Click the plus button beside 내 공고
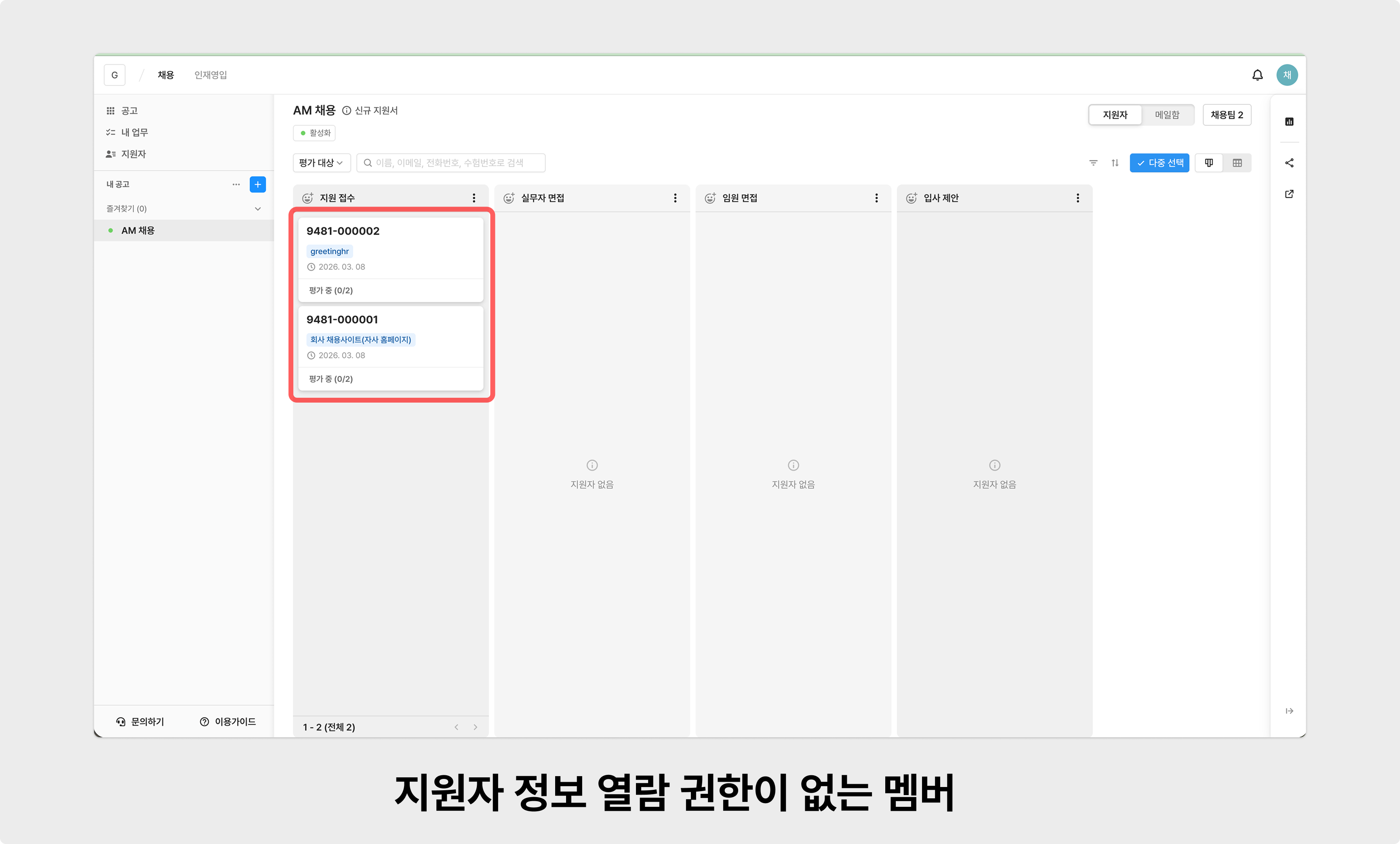This screenshot has height=844, width=1400. coord(257,185)
